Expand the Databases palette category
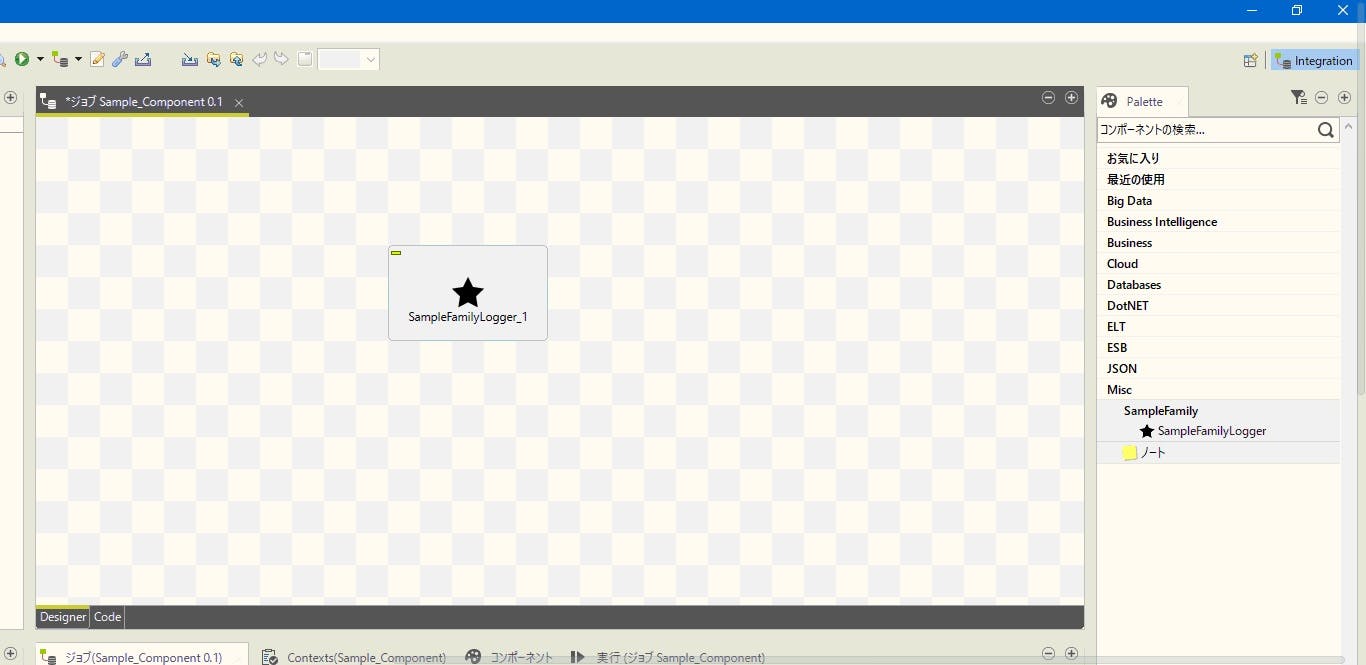1366x665 pixels. pos(1218,284)
